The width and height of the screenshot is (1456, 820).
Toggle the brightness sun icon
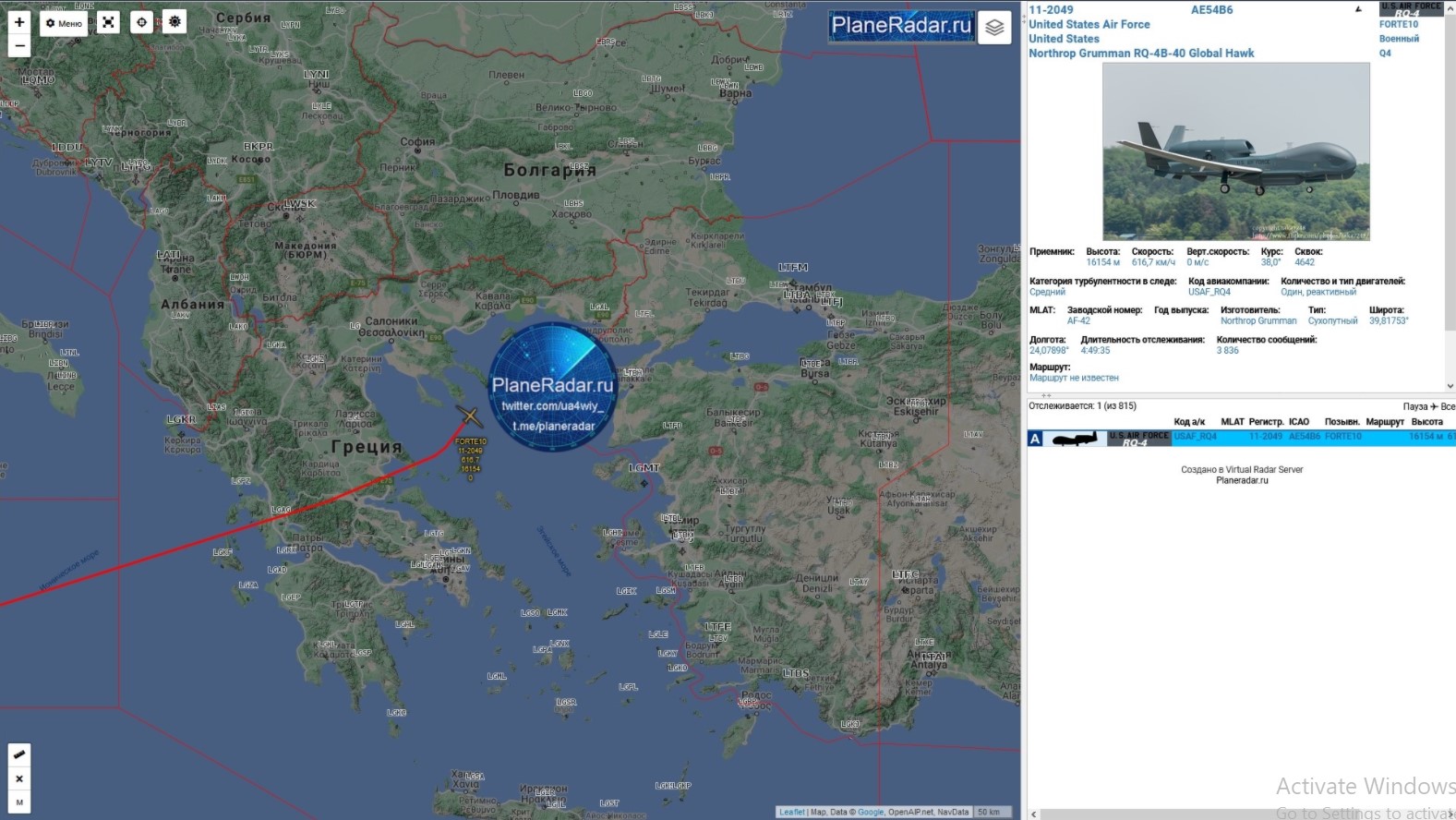click(174, 21)
